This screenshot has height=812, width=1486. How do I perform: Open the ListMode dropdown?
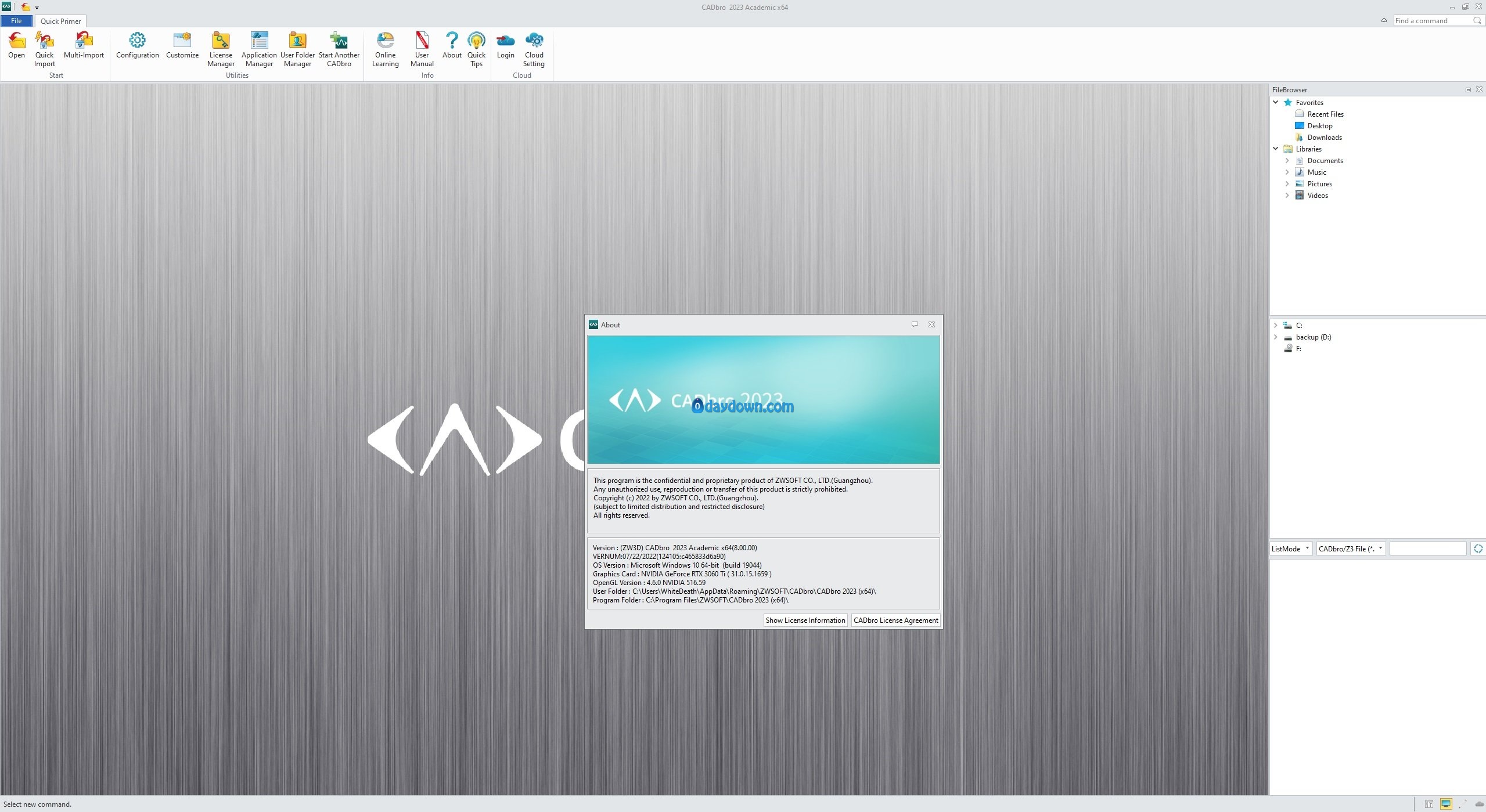click(x=1291, y=548)
